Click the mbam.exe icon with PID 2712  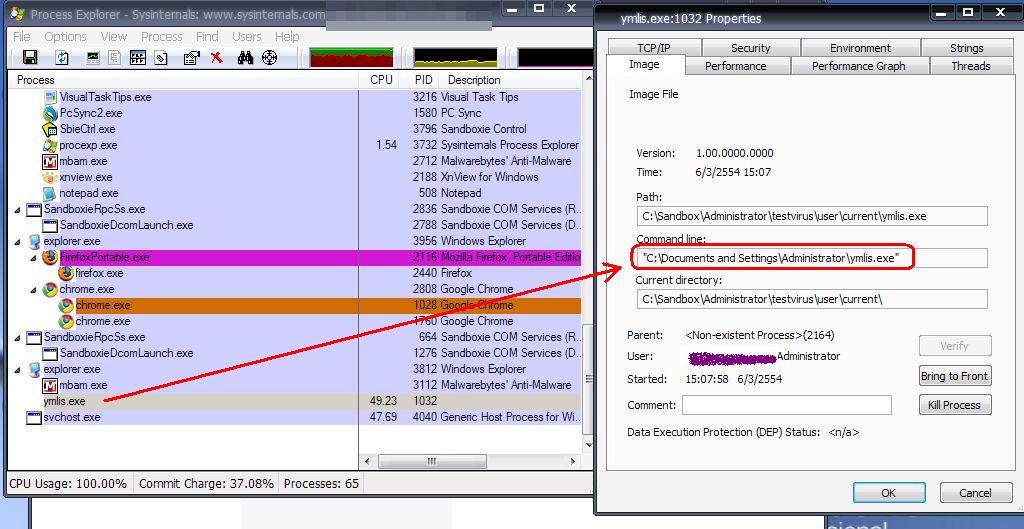(x=50, y=161)
